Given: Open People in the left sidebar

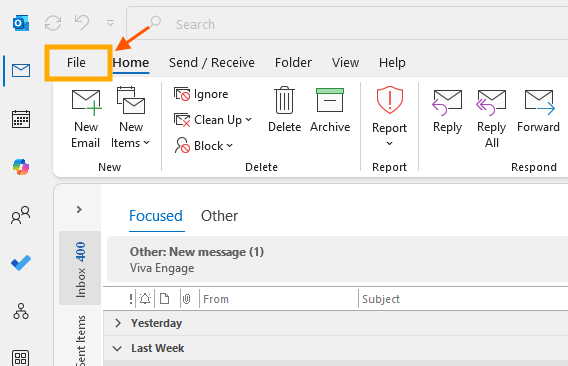Looking at the screenshot, I should (x=21, y=215).
